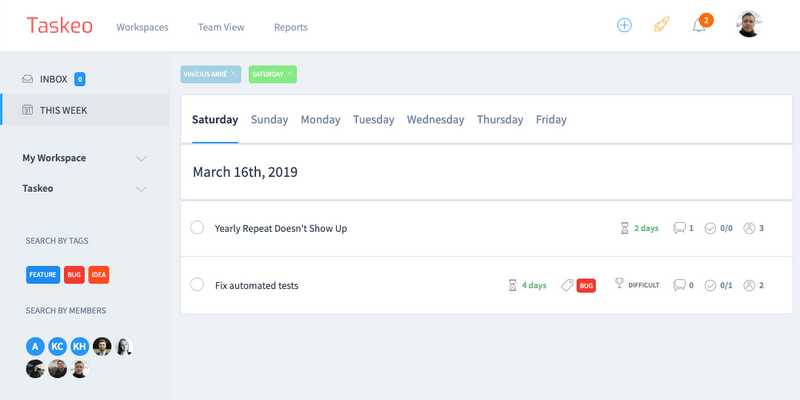The image size is (800, 400).
Task: Click the comments icon on Fix automated tests
Action: pyautogui.click(x=679, y=285)
